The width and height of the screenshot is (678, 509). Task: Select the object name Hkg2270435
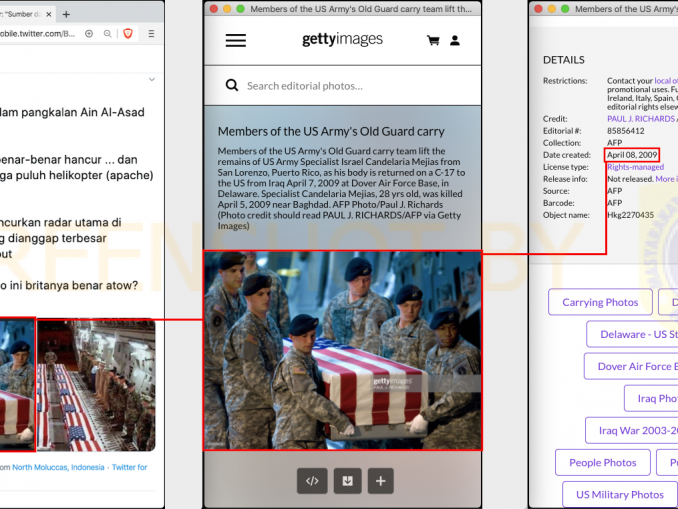point(630,215)
